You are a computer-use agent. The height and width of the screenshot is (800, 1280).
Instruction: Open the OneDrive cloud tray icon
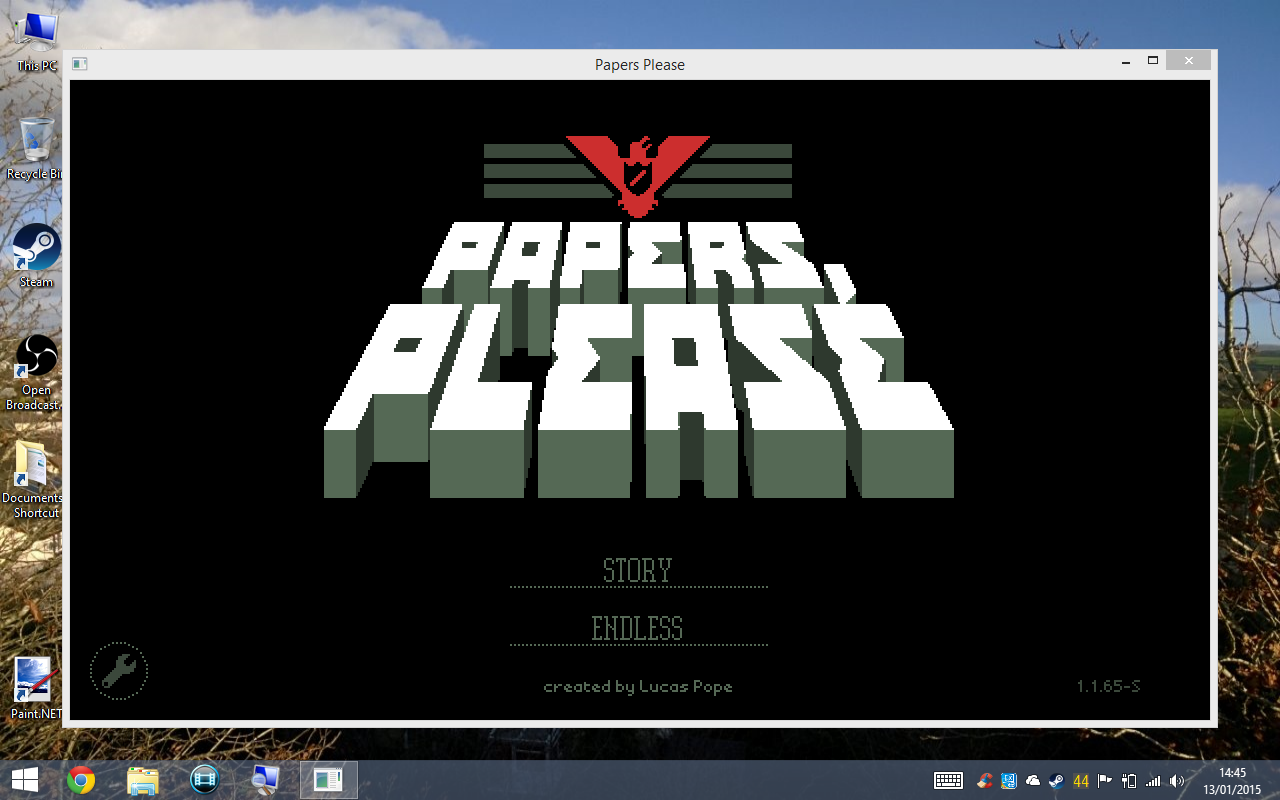[1033, 781]
